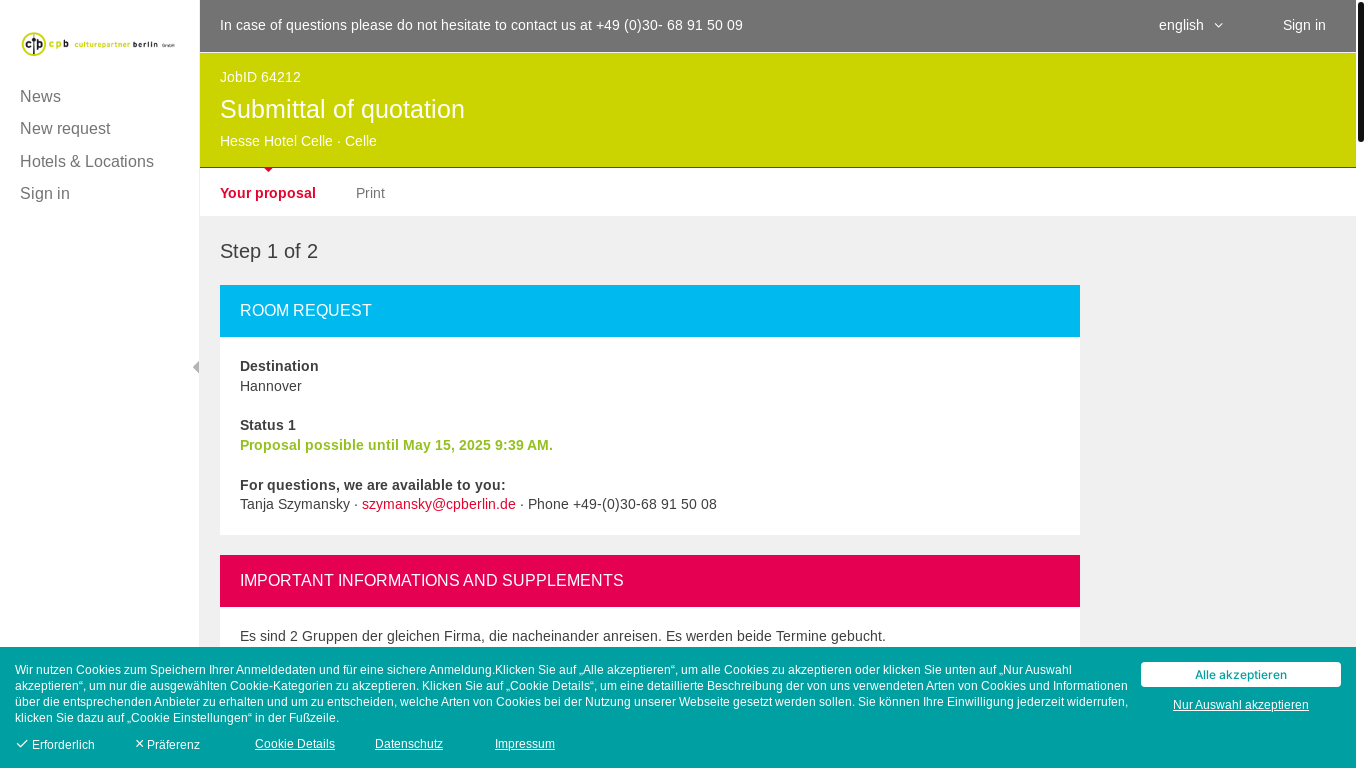
Task: Sign in from the top bar
Action: click(1304, 25)
